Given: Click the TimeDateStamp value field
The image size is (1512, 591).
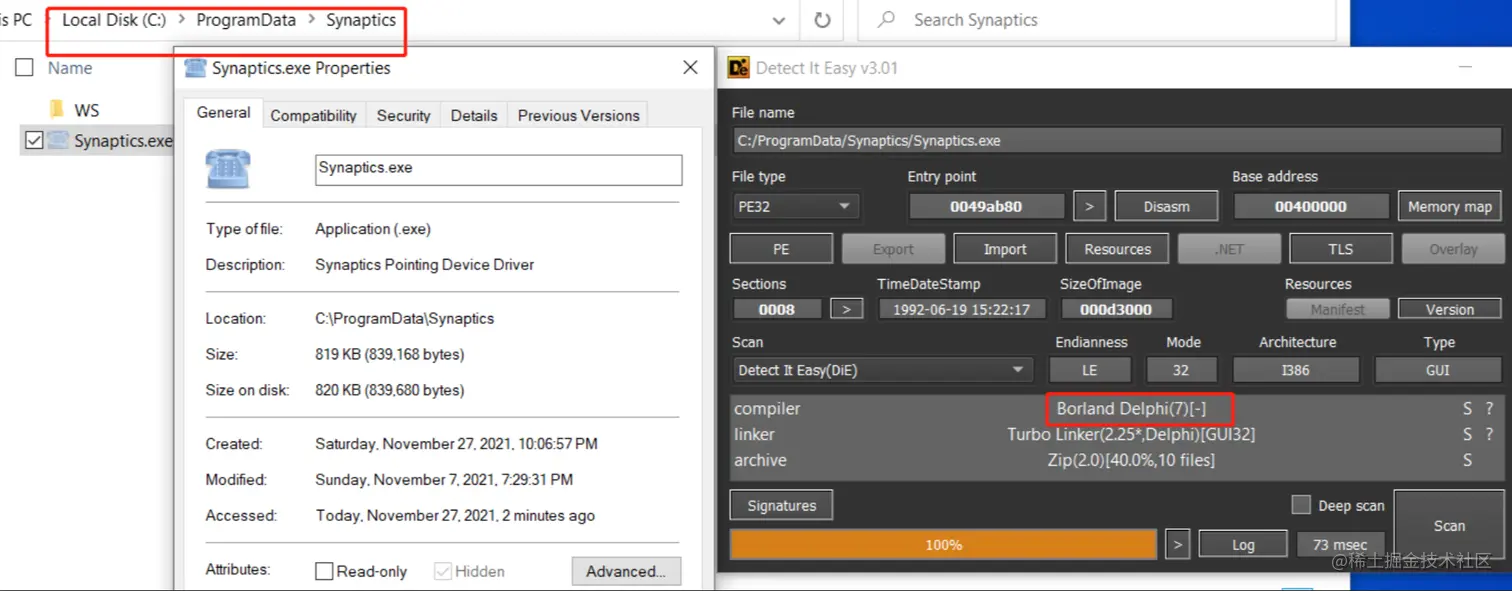Looking at the screenshot, I should click(961, 309).
